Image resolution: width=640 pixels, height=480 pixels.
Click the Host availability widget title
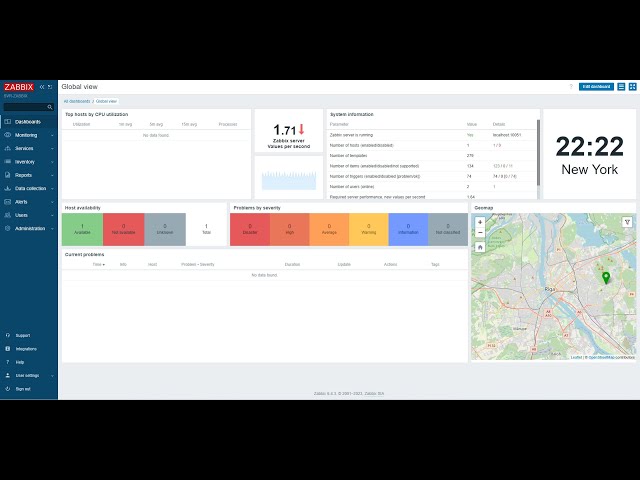(x=82, y=208)
